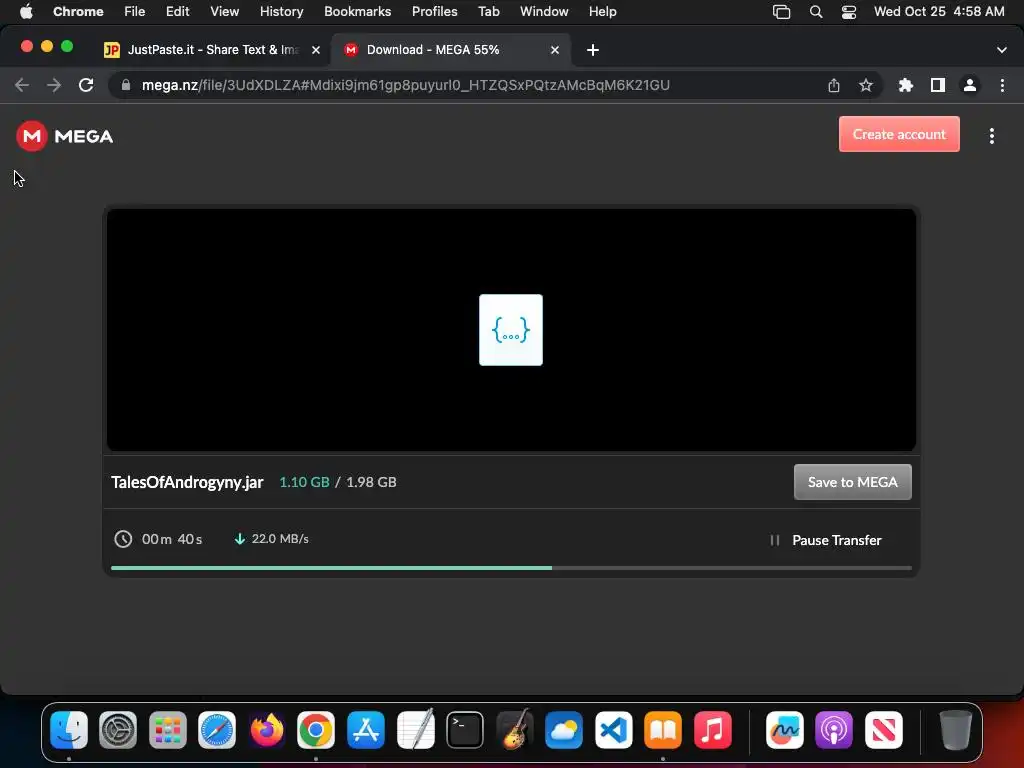Screen dimensions: 1024x768
Task: Click the download speed arrow icon
Action: [x=240, y=539]
